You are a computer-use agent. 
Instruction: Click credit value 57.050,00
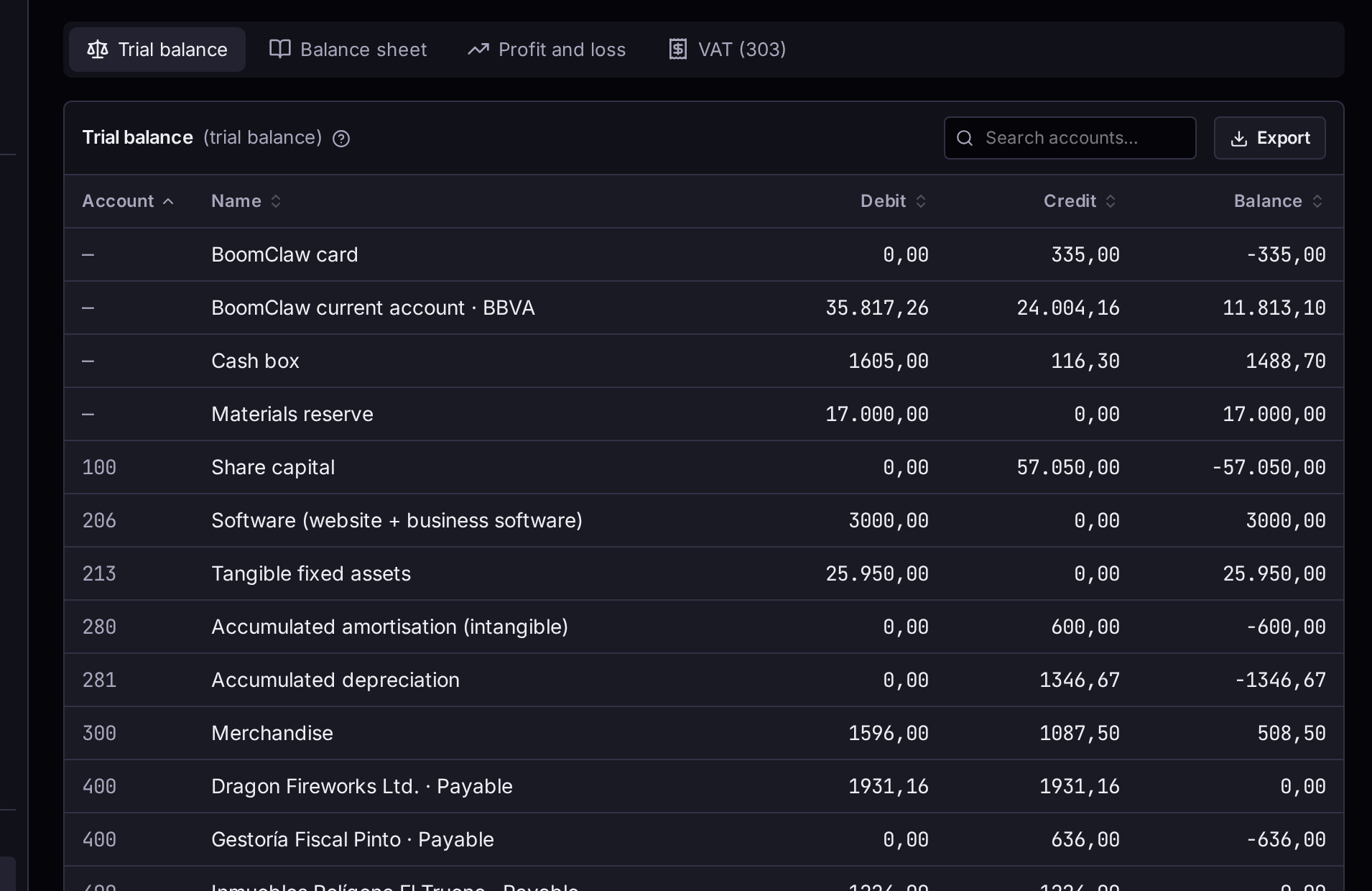pyautogui.click(x=1068, y=468)
